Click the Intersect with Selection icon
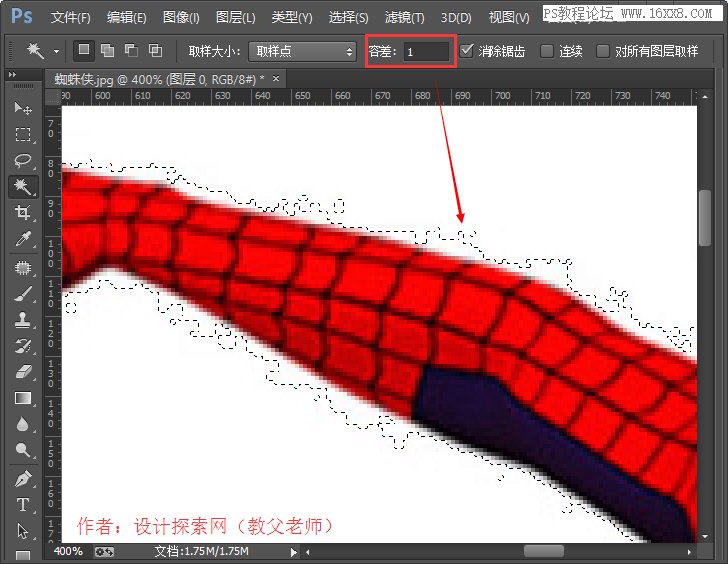Viewport: 728px width, 564px height. coord(155,50)
